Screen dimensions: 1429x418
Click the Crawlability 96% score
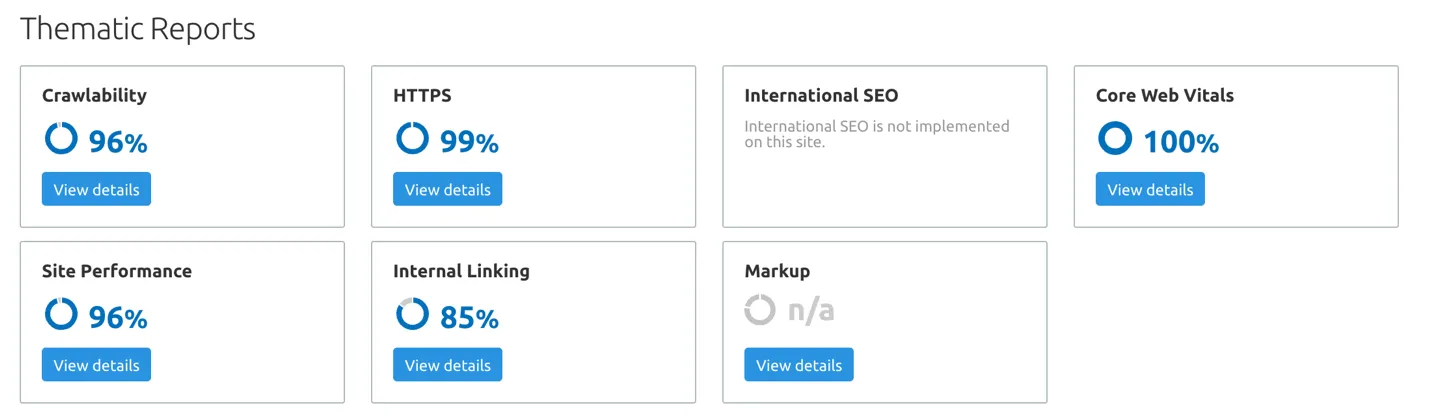(118, 143)
